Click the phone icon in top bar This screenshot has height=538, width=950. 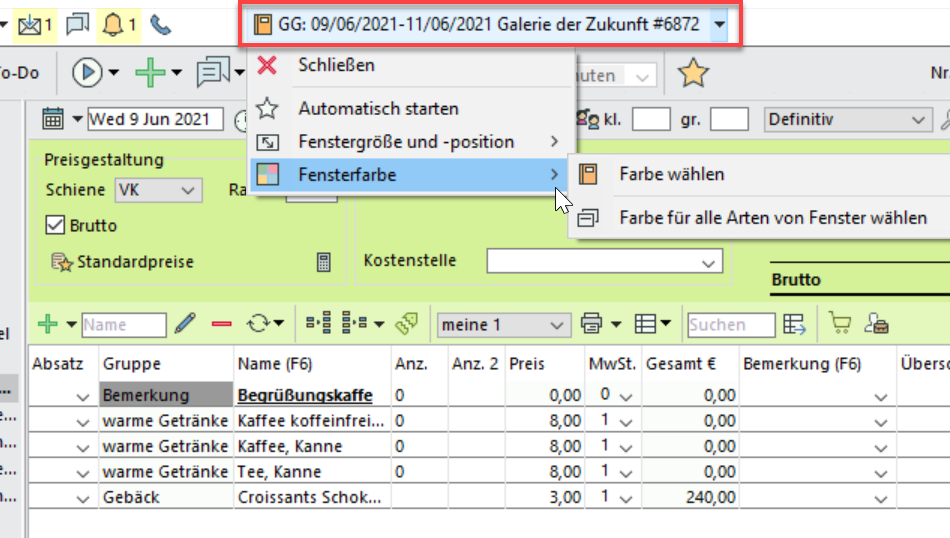(x=160, y=23)
